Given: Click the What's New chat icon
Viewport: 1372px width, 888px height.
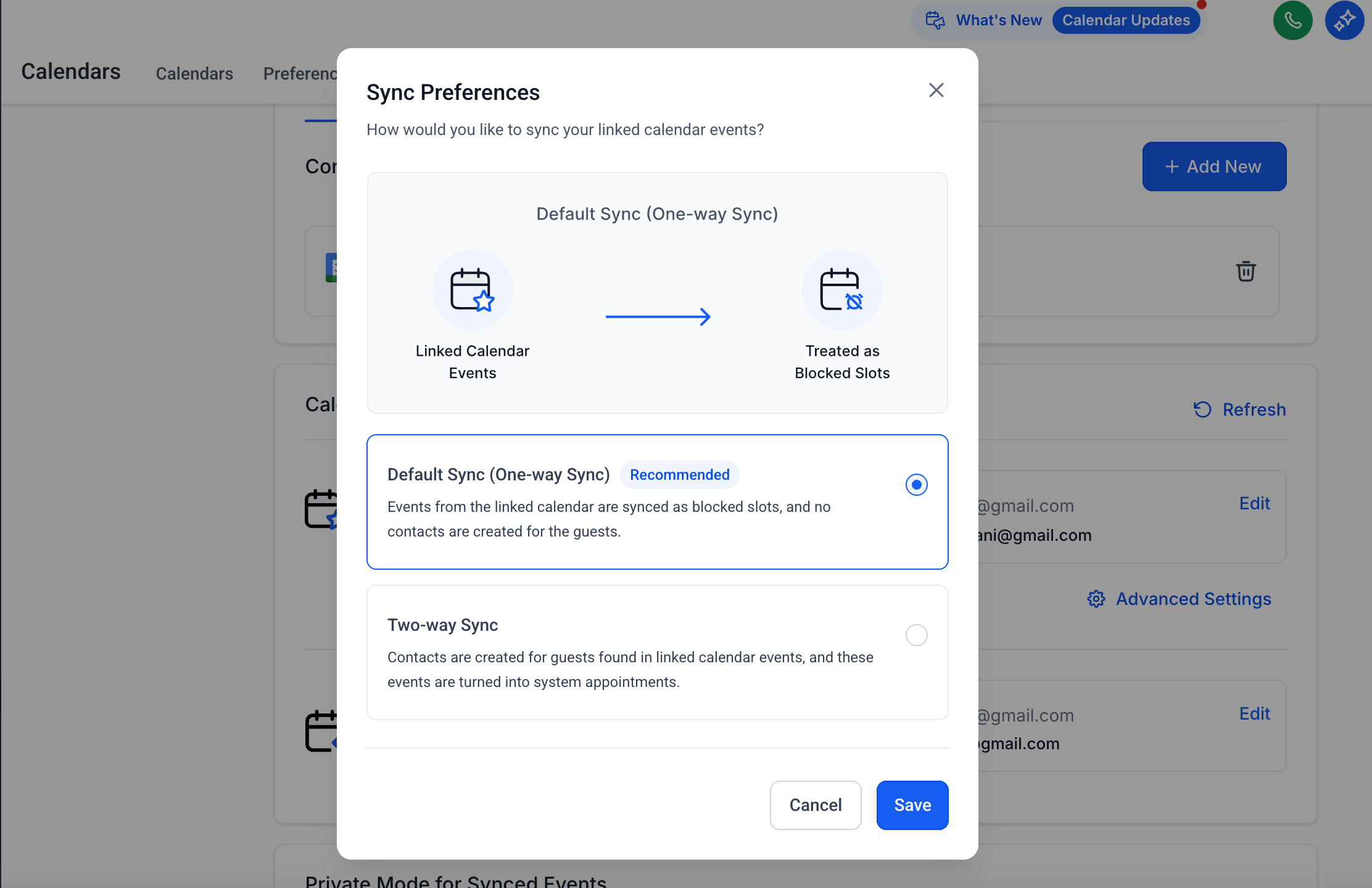Looking at the screenshot, I should point(935,20).
